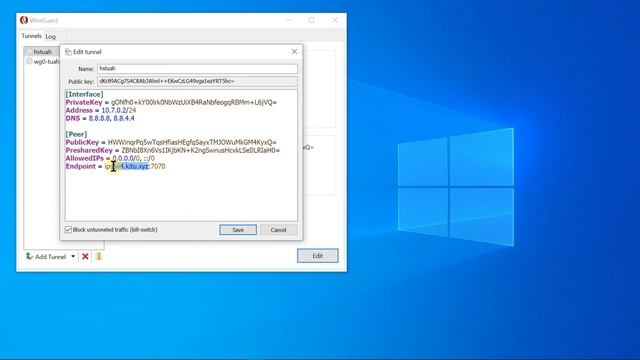Select the hstuah tunnel in the list
This screenshot has height=360, width=640.
[x=42, y=52]
